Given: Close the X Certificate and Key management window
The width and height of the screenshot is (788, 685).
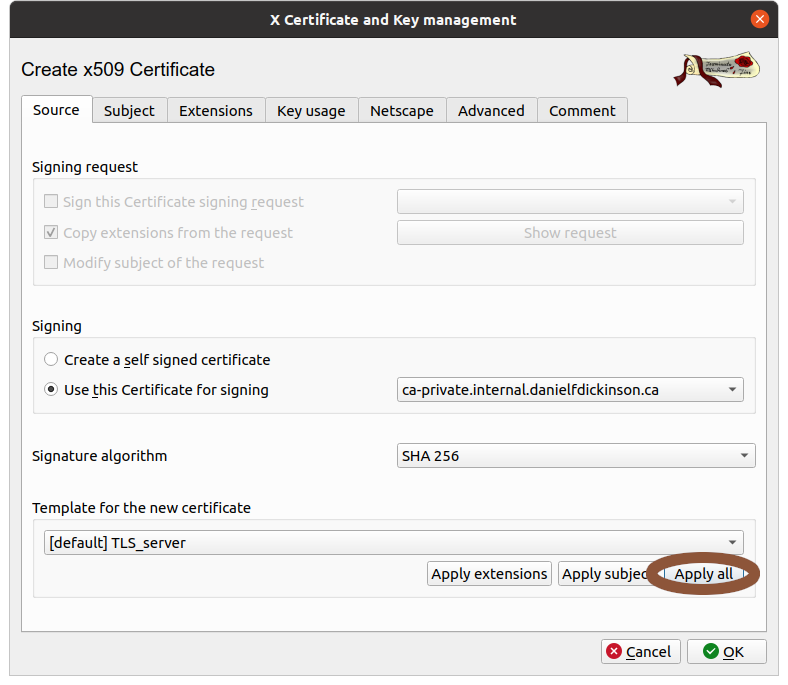Looking at the screenshot, I should 759,20.
